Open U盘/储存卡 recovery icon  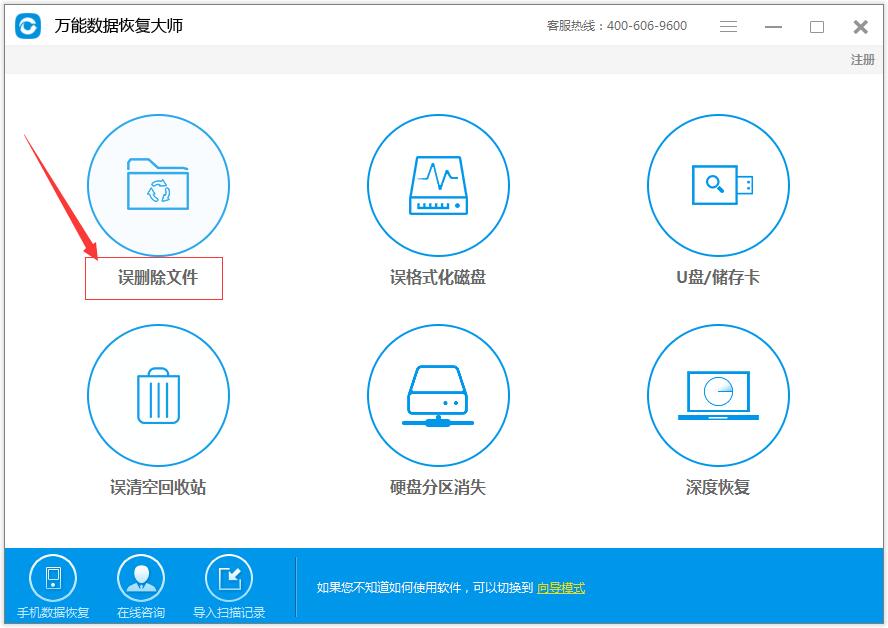[x=718, y=185]
